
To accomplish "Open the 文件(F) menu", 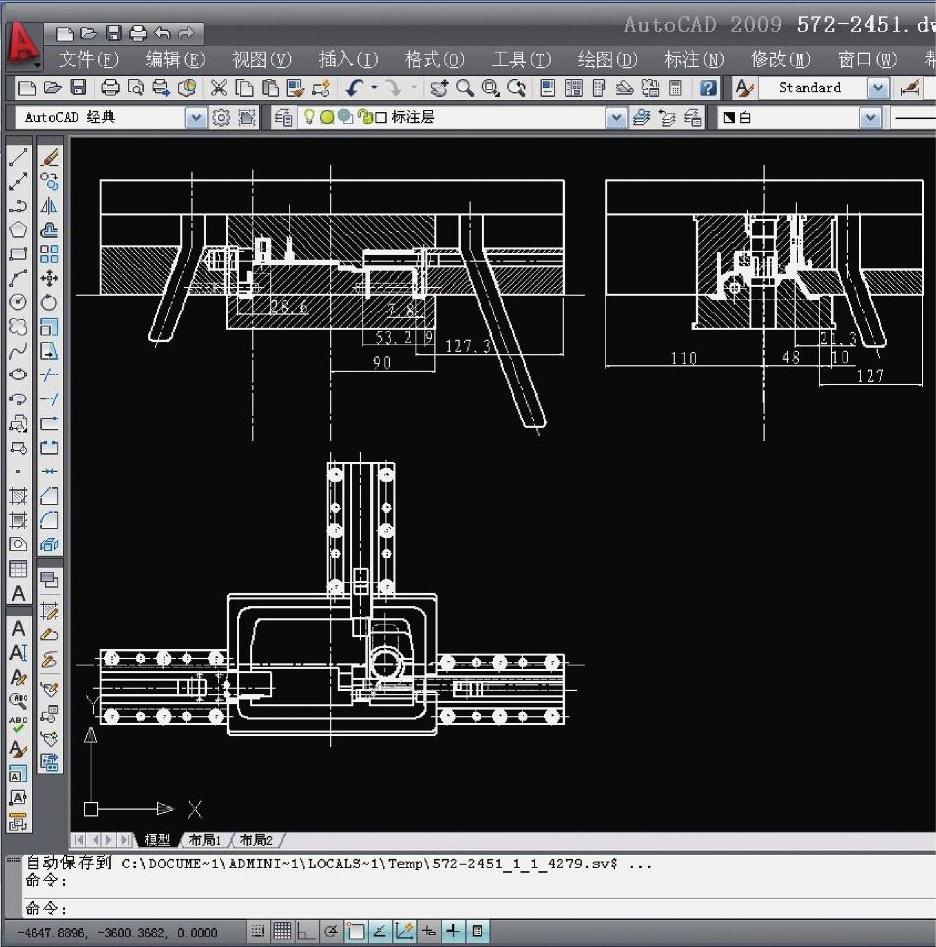I will point(88,59).
